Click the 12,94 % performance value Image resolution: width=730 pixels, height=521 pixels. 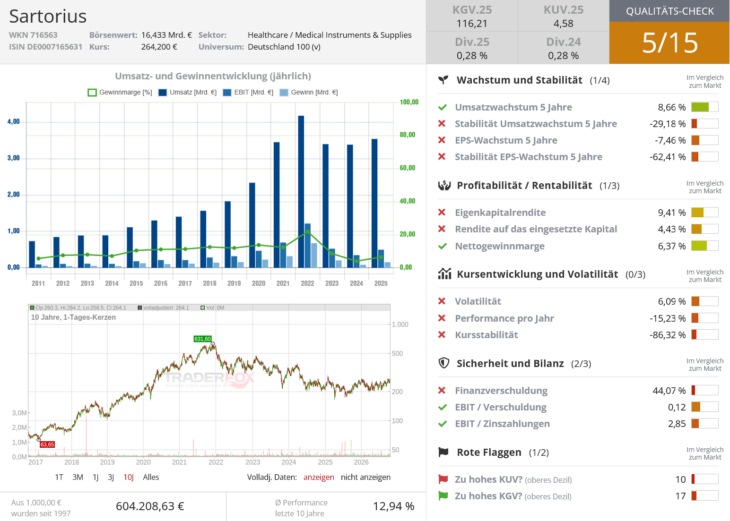coord(393,506)
